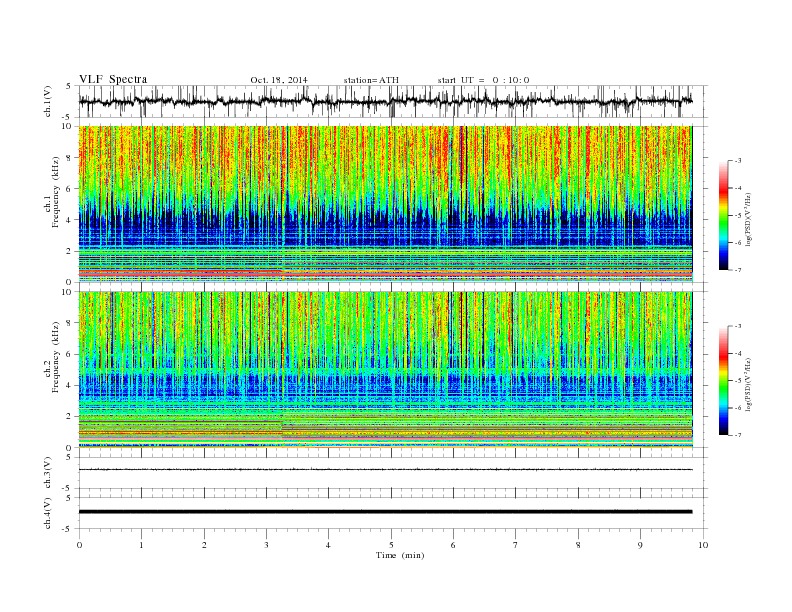Image resolution: width=792 pixels, height=612 pixels.
Task: Click the ch.1 colorbar "log(PSD)(V²/Hz)" label
Action: click(x=749, y=218)
